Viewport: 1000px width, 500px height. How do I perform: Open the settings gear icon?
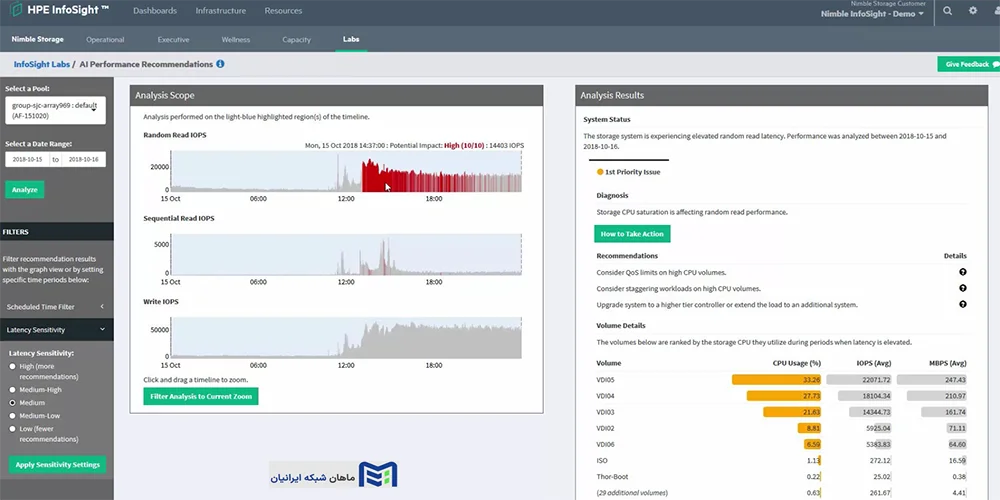coord(973,11)
